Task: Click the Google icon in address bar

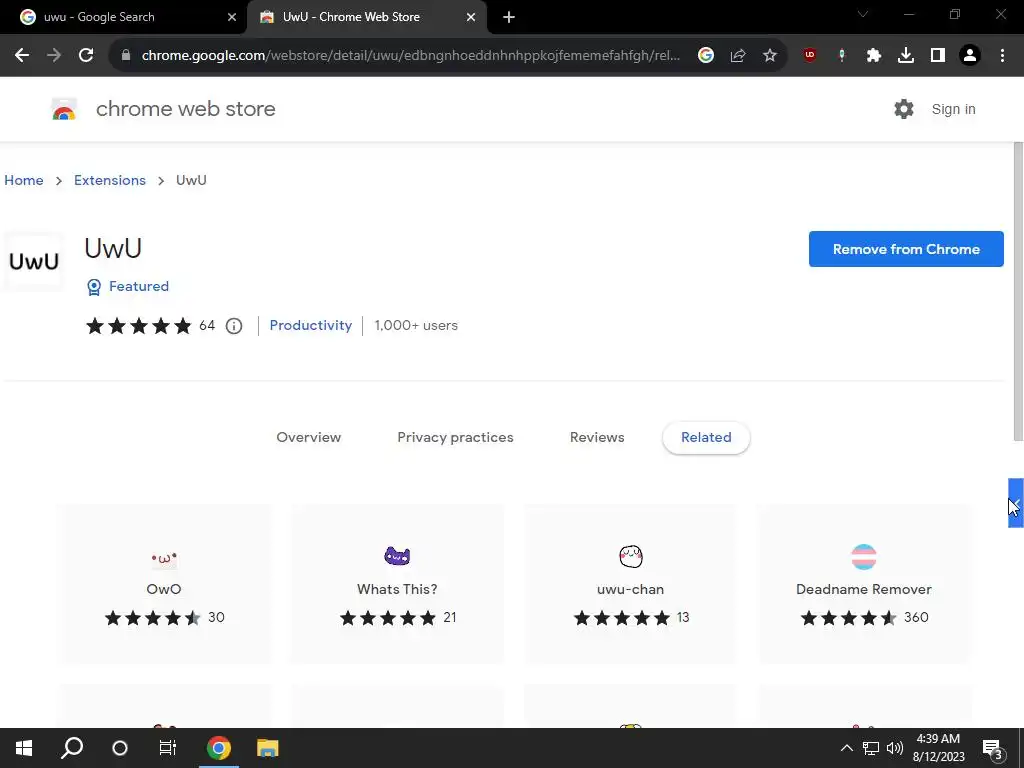Action: [x=705, y=56]
